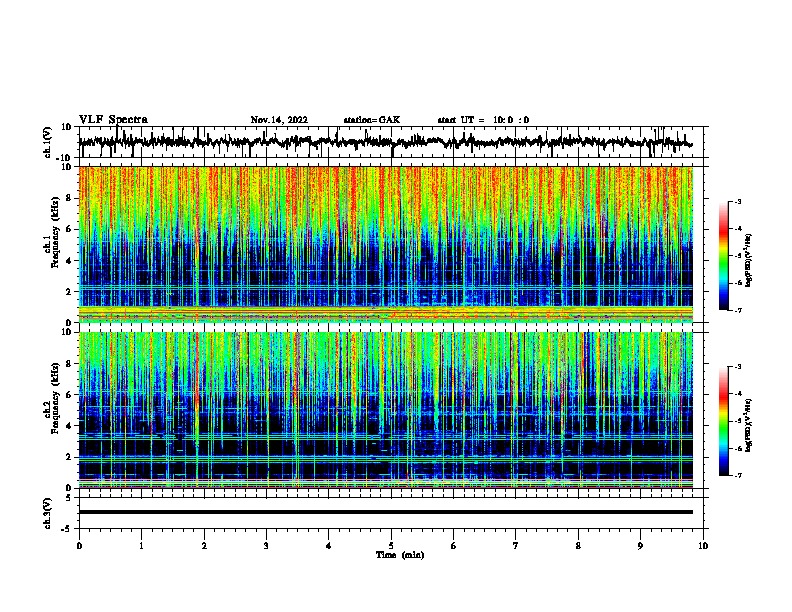Click the "4" tick on the time axis
The height and width of the screenshot is (612, 792).
(329, 546)
